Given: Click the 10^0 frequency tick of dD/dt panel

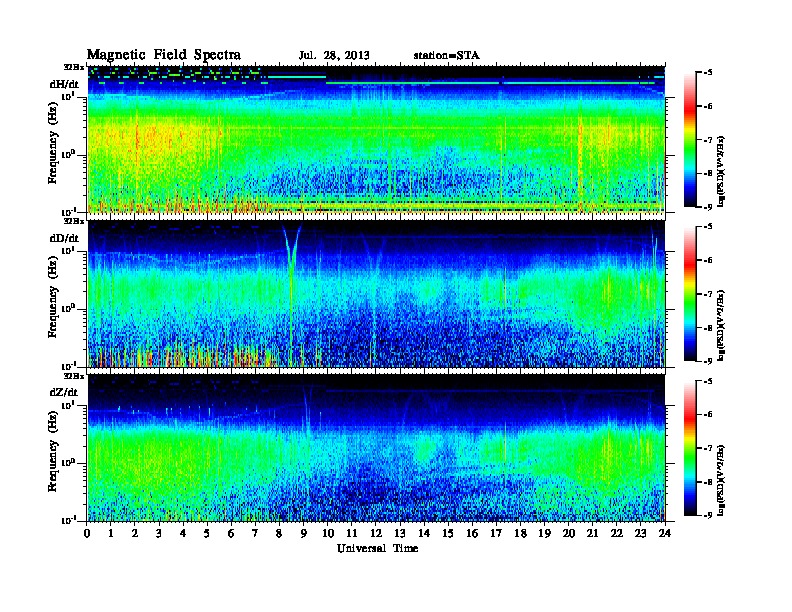Looking at the screenshot, I should point(68,308).
